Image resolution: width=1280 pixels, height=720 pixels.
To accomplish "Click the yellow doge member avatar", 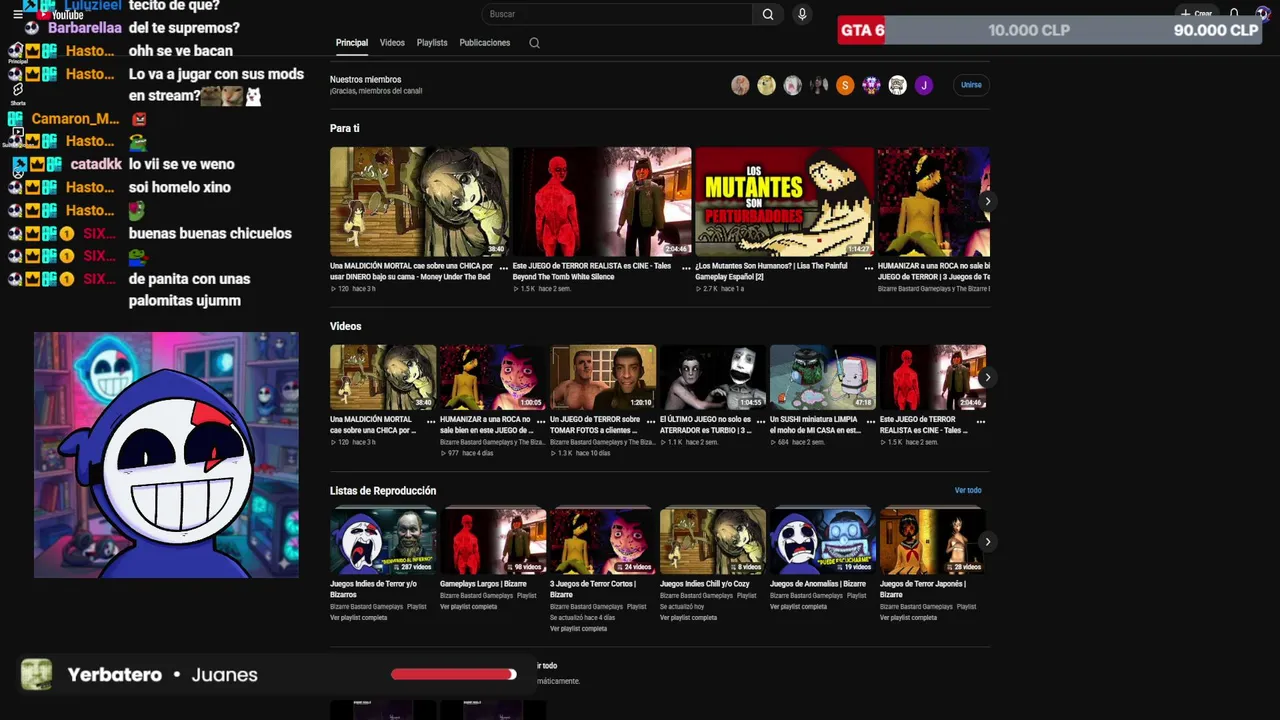I will click(x=766, y=85).
